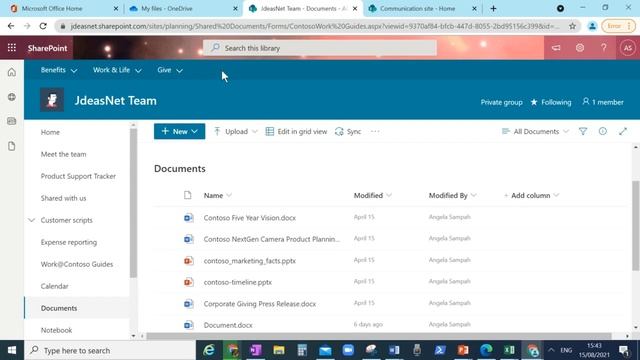The image size is (640, 360).
Task: Open Product Support Tracker navigation link
Action: click(78, 176)
